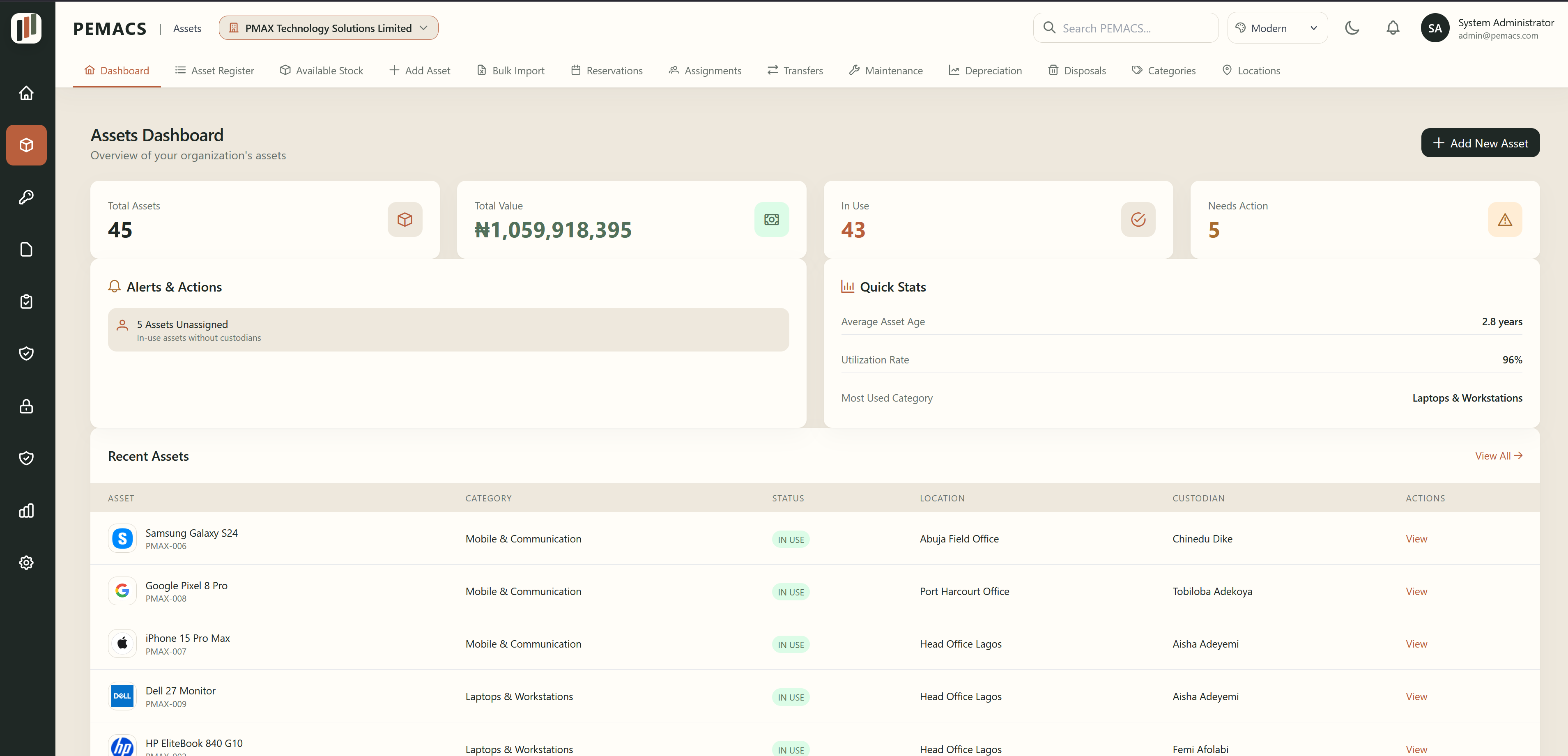Open the home icon in sidebar
This screenshot has height=756, width=1568.
coord(26,93)
